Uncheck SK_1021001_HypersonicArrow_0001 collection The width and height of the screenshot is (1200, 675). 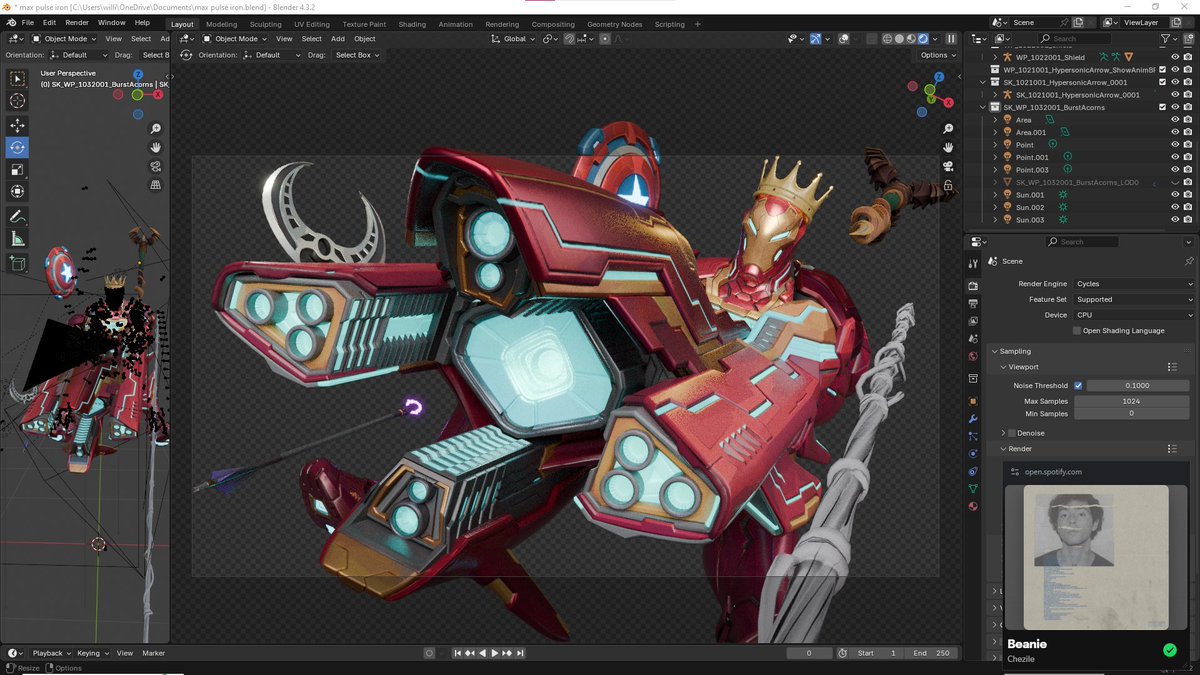(1162, 82)
